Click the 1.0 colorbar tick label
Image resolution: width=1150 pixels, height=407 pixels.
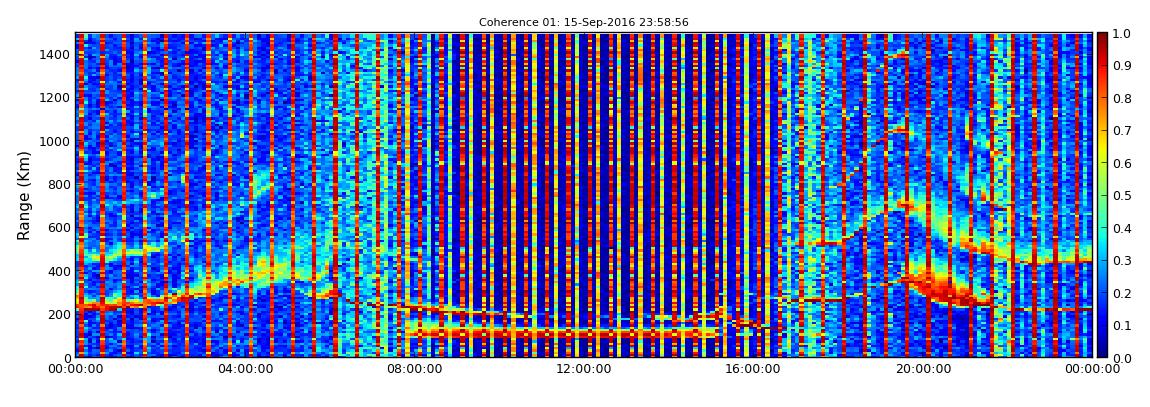coord(1123,33)
